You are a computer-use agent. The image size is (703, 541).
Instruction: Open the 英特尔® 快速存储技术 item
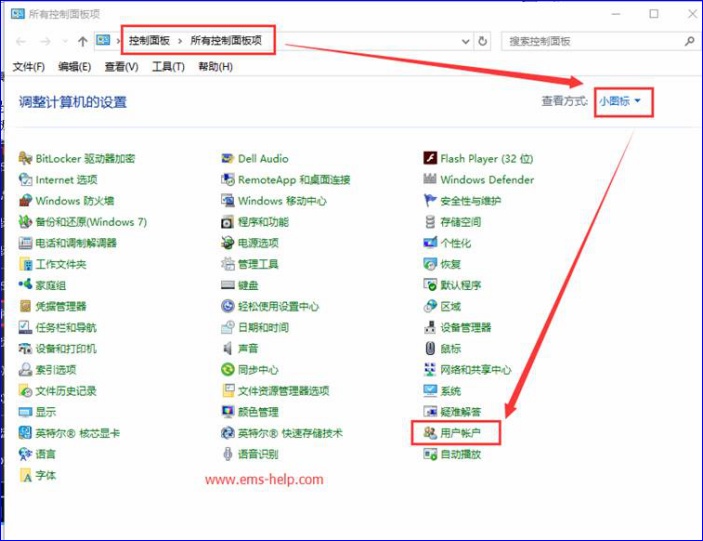pos(282,433)
